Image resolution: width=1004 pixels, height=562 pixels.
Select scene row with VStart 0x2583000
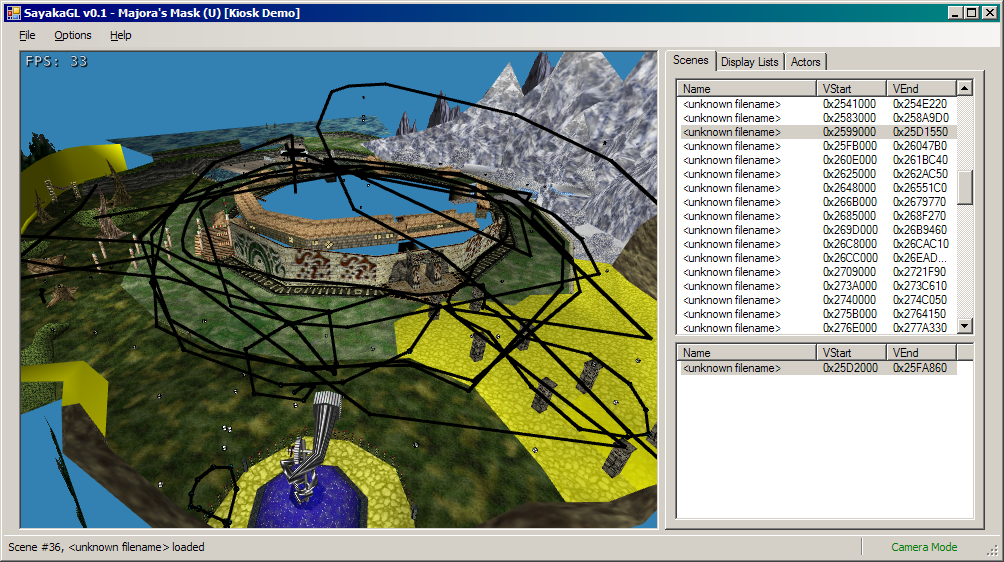[x=818, y=118]
